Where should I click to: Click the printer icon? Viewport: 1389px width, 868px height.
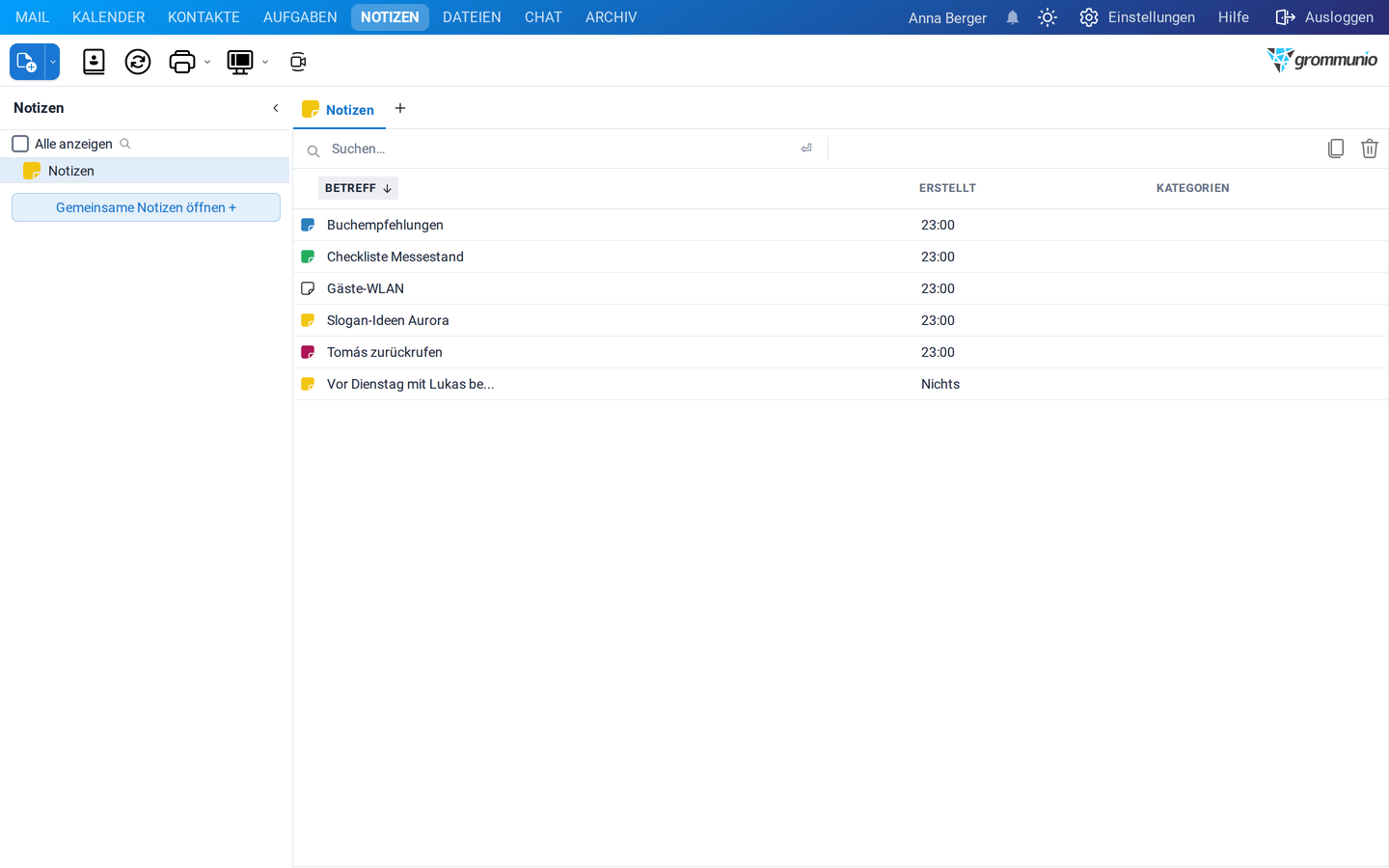(181, 62)
